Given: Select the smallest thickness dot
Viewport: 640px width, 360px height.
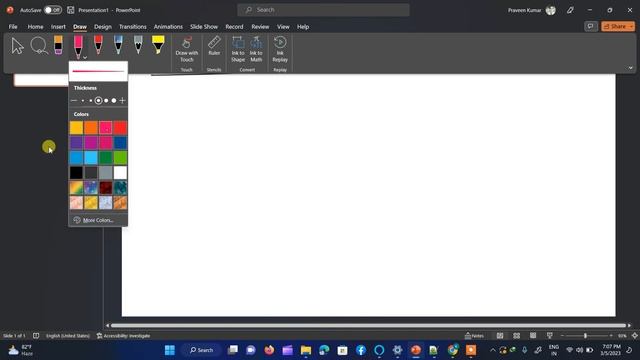Looking at the screenshot, I should point(83,100).
